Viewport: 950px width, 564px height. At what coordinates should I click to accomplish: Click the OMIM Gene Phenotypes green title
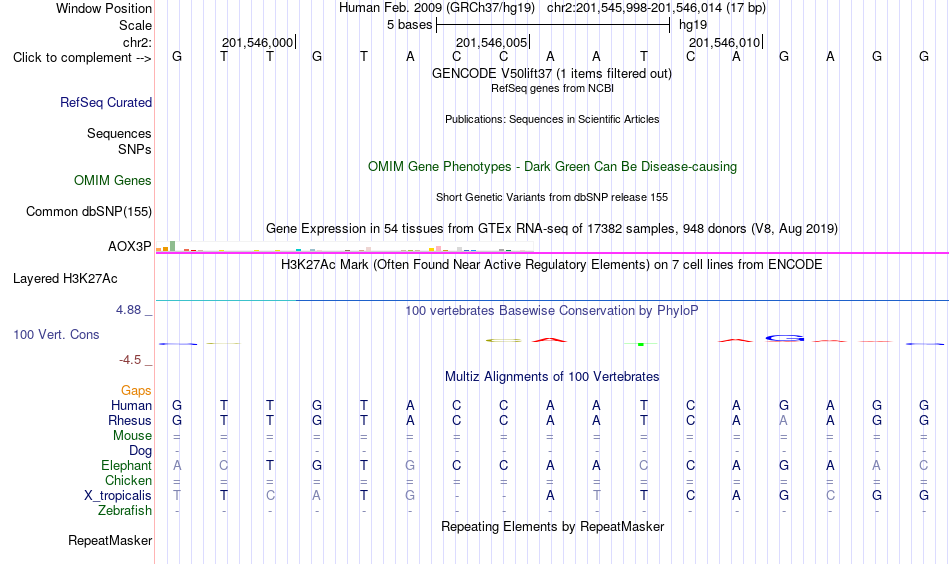pyautogui.click(x=552, y=167)
